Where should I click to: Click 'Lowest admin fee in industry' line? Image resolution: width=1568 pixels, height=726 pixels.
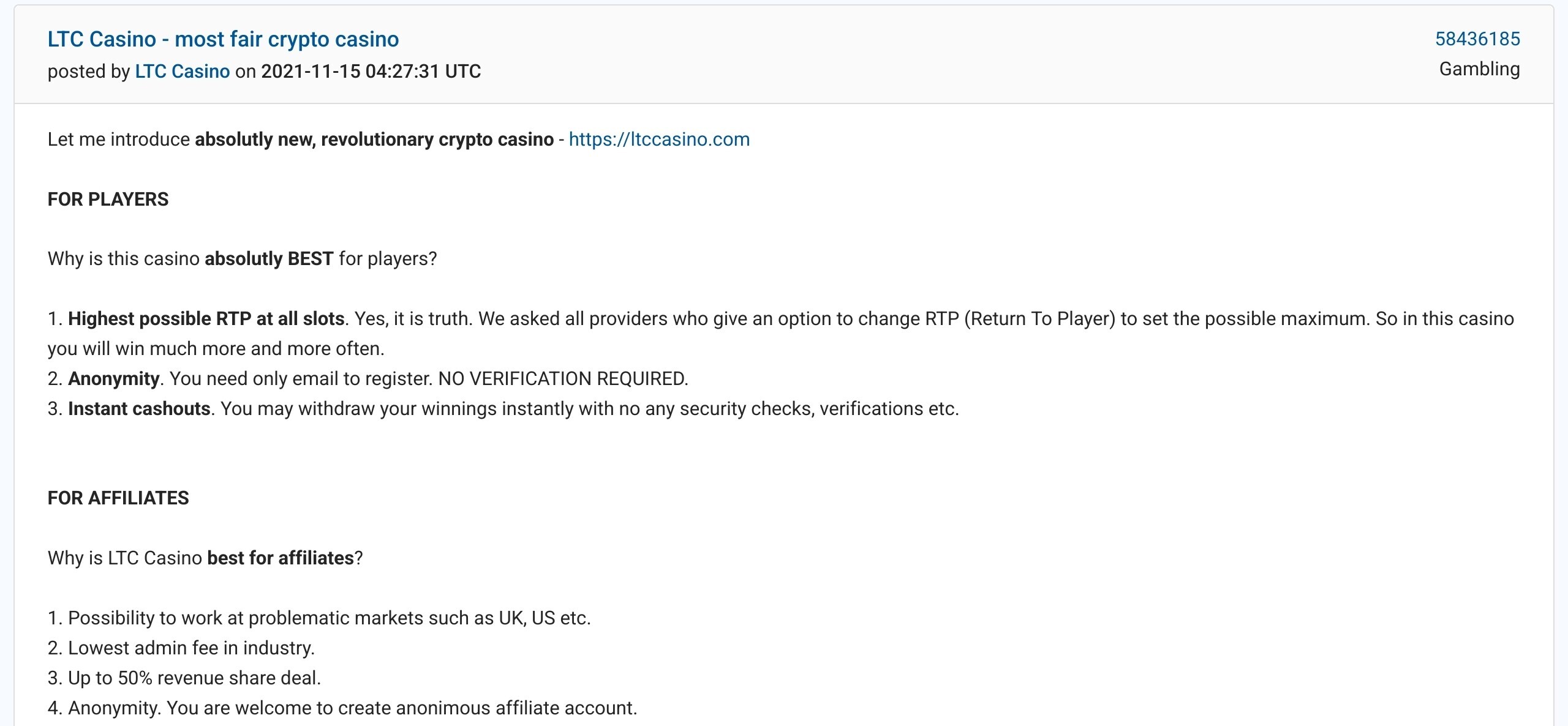click(x=181, y=648)
